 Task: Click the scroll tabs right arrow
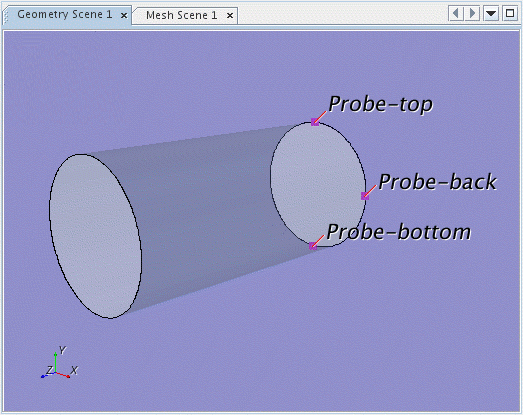tap(472, 14)
